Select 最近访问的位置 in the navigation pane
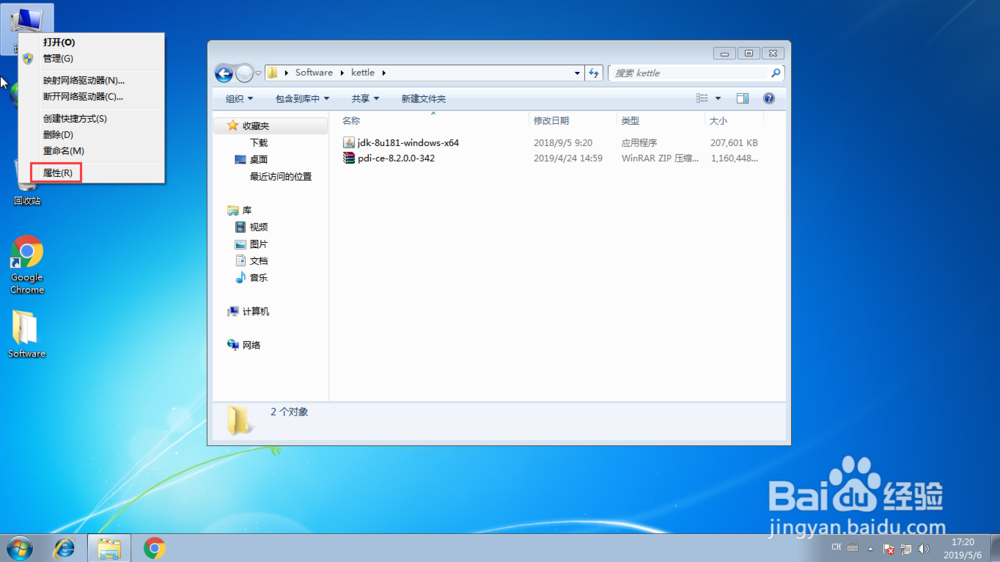 point(281,177)
